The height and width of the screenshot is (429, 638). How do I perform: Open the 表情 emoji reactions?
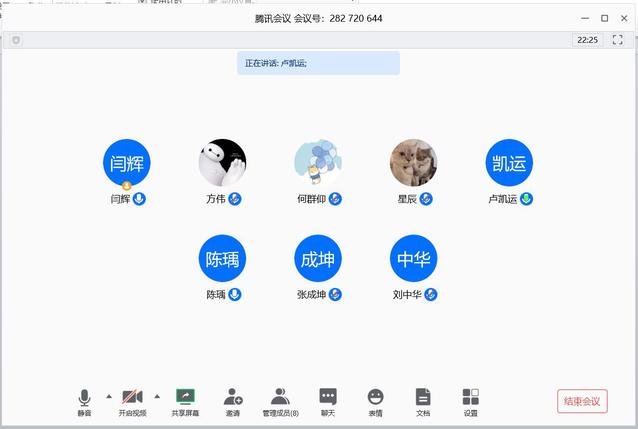point(375,398)
